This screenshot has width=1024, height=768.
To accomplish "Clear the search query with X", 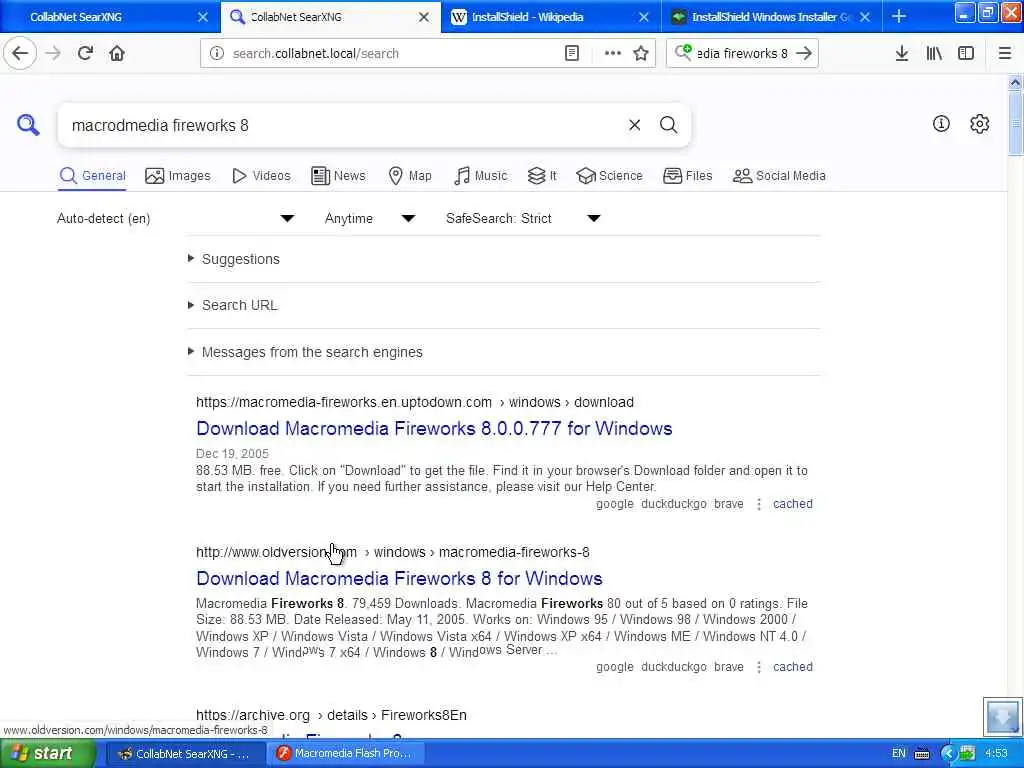I will (634, 125).
